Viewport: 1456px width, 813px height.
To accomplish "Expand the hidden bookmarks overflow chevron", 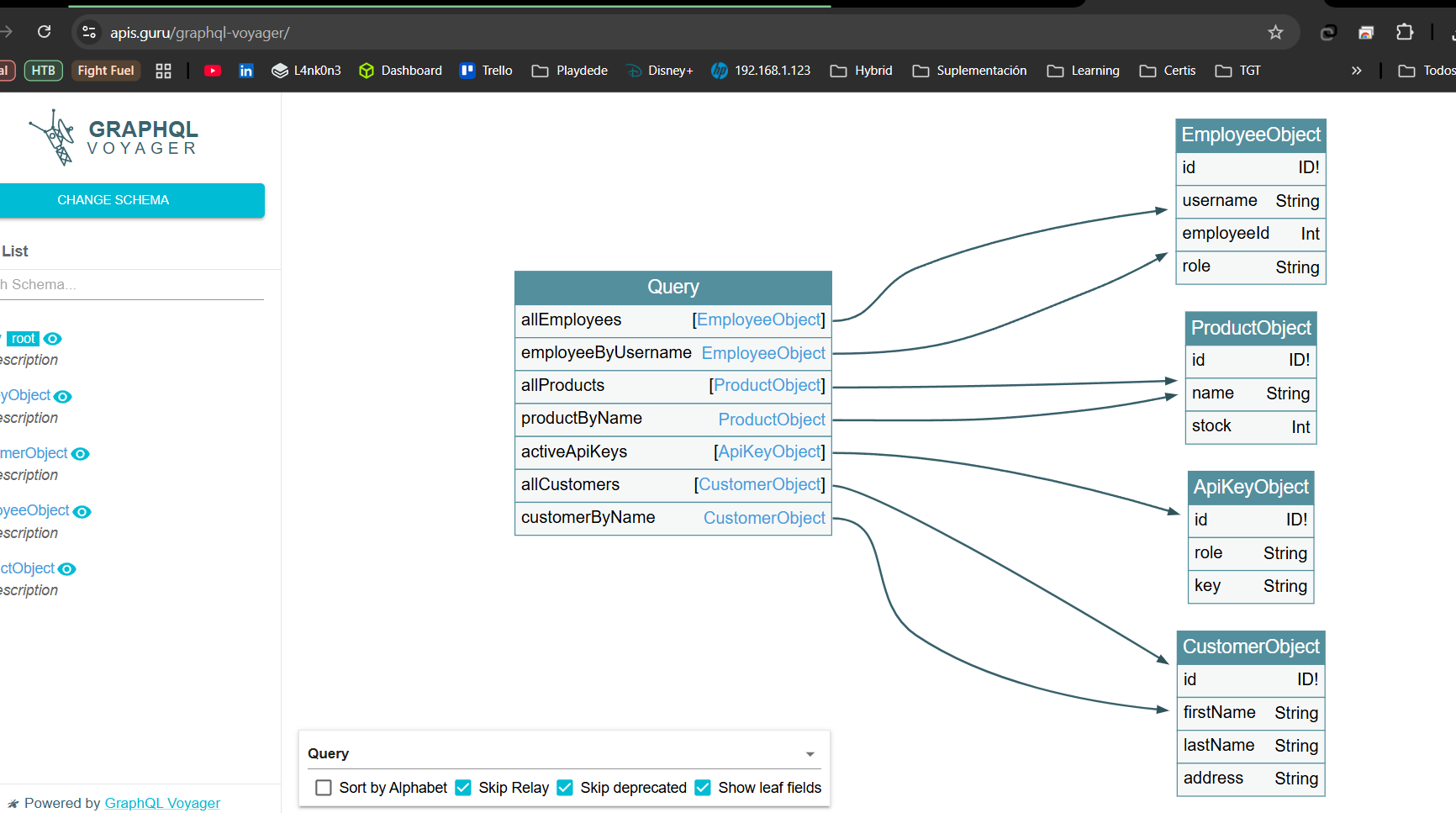I will [x=1356, y=71].
